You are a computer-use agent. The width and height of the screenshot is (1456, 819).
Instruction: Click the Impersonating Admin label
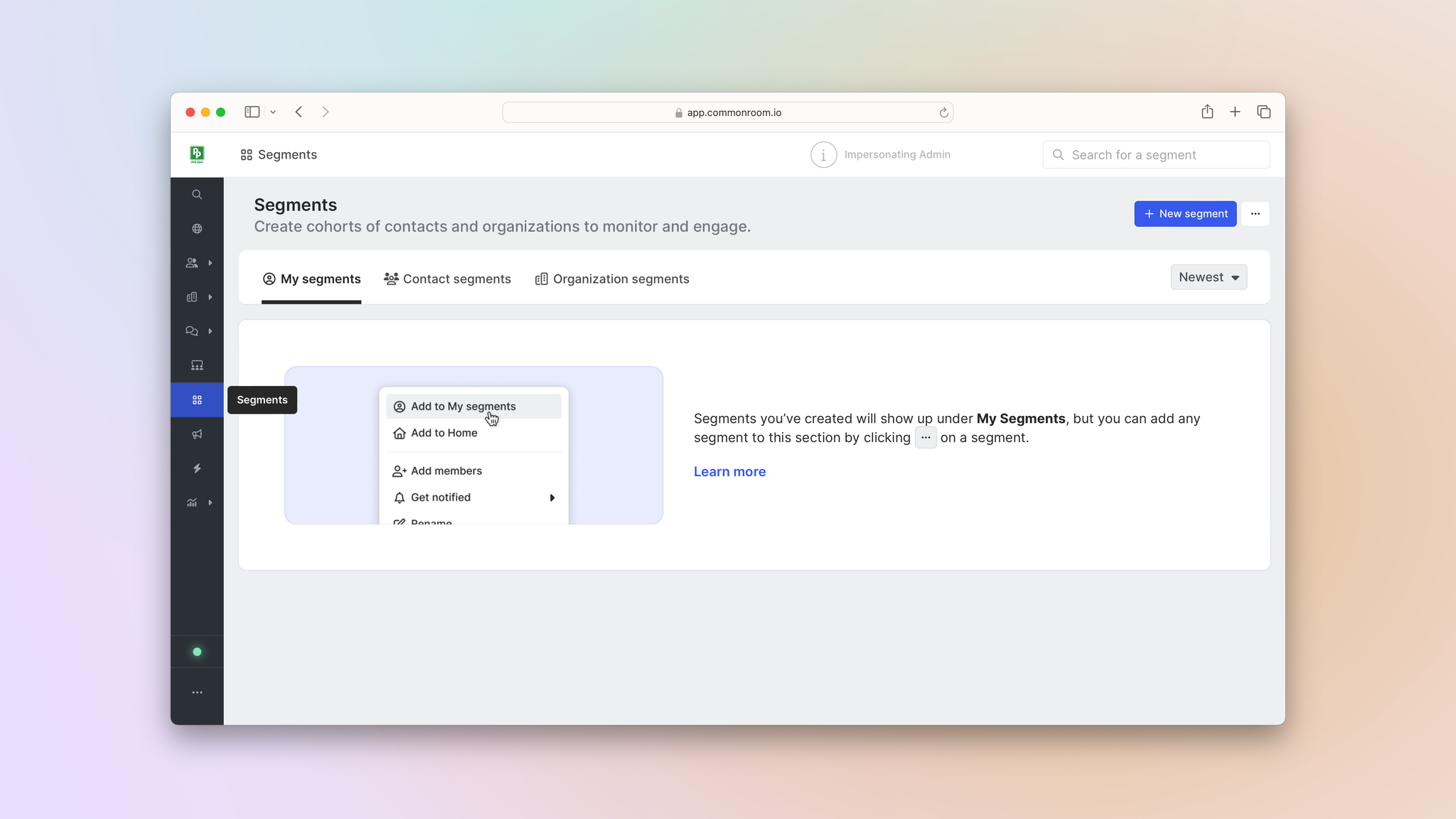pyautogui.click(x=897, y=154)
